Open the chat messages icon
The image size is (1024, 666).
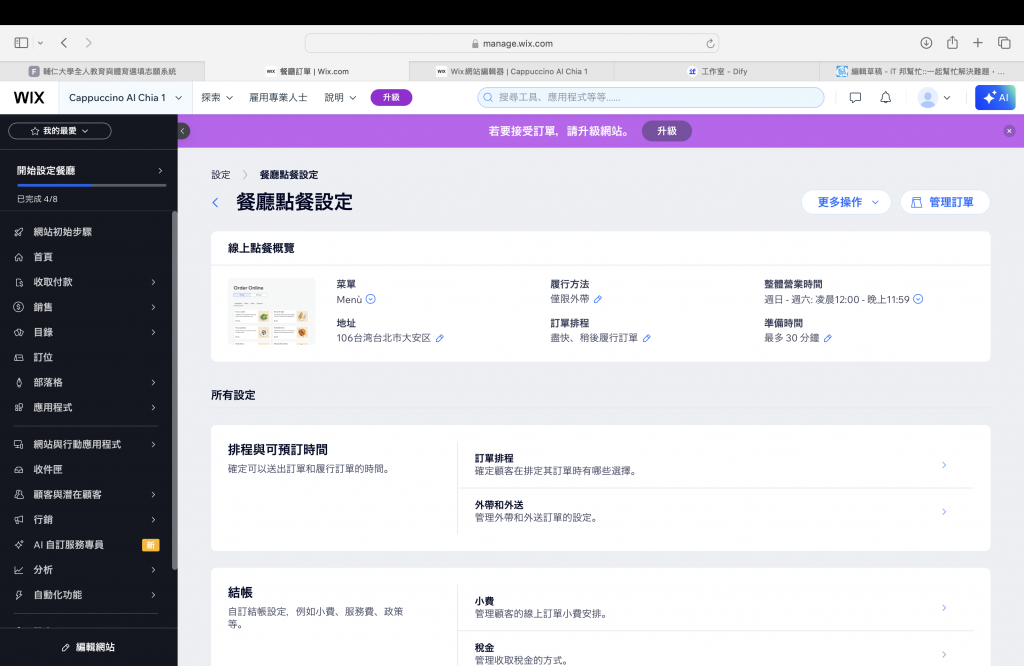tap(855, 98)
